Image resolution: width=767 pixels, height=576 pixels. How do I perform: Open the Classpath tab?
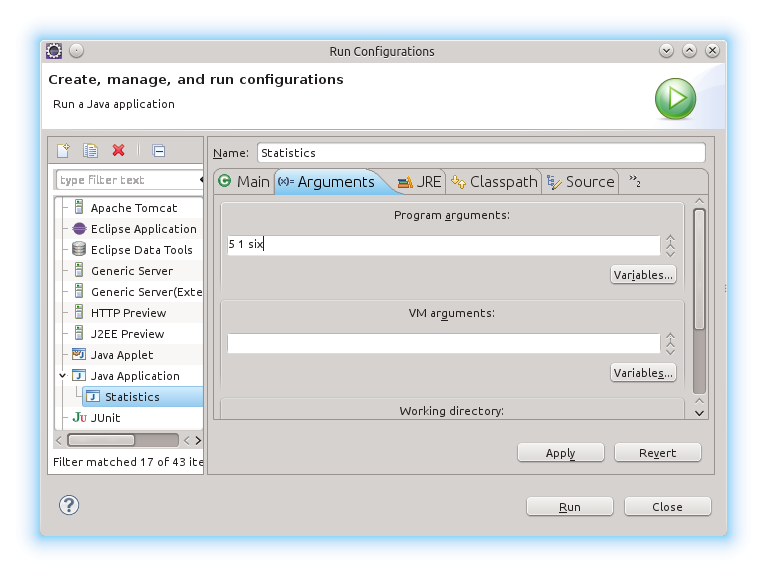(494, 181)
